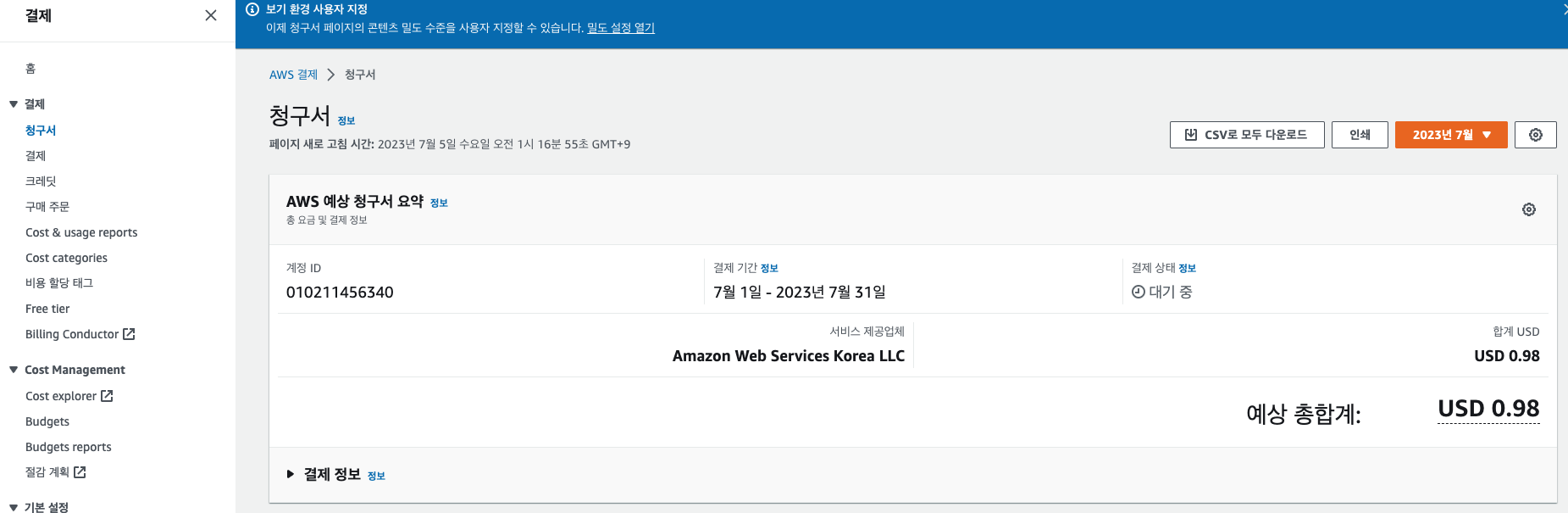Click the 페이지 새로 고침 시간 timestamp text

pos(450,144)
